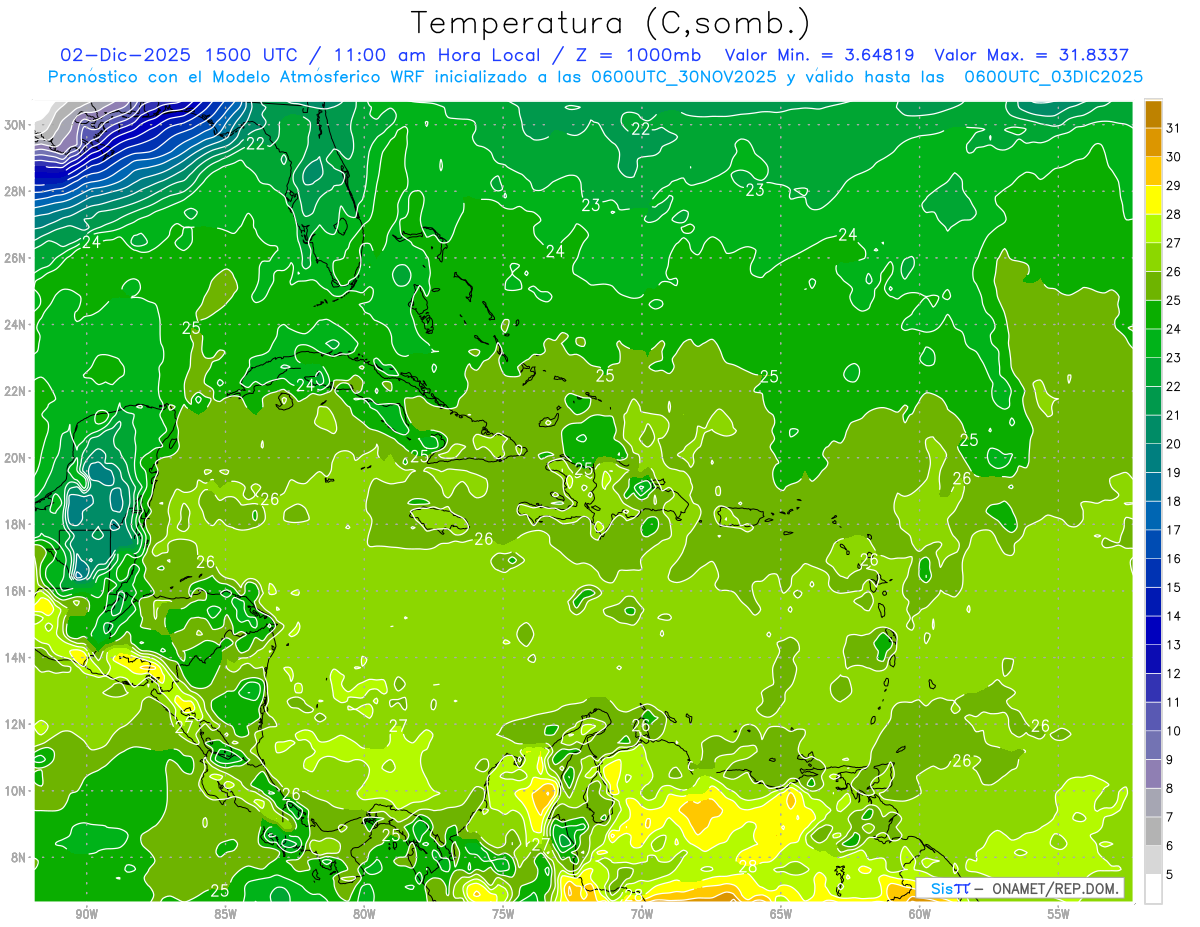Click the 'ONAMET/REP.DOM.' credit label
Viewport: 1200px width, 927px height.
[x=1054, y=888]
